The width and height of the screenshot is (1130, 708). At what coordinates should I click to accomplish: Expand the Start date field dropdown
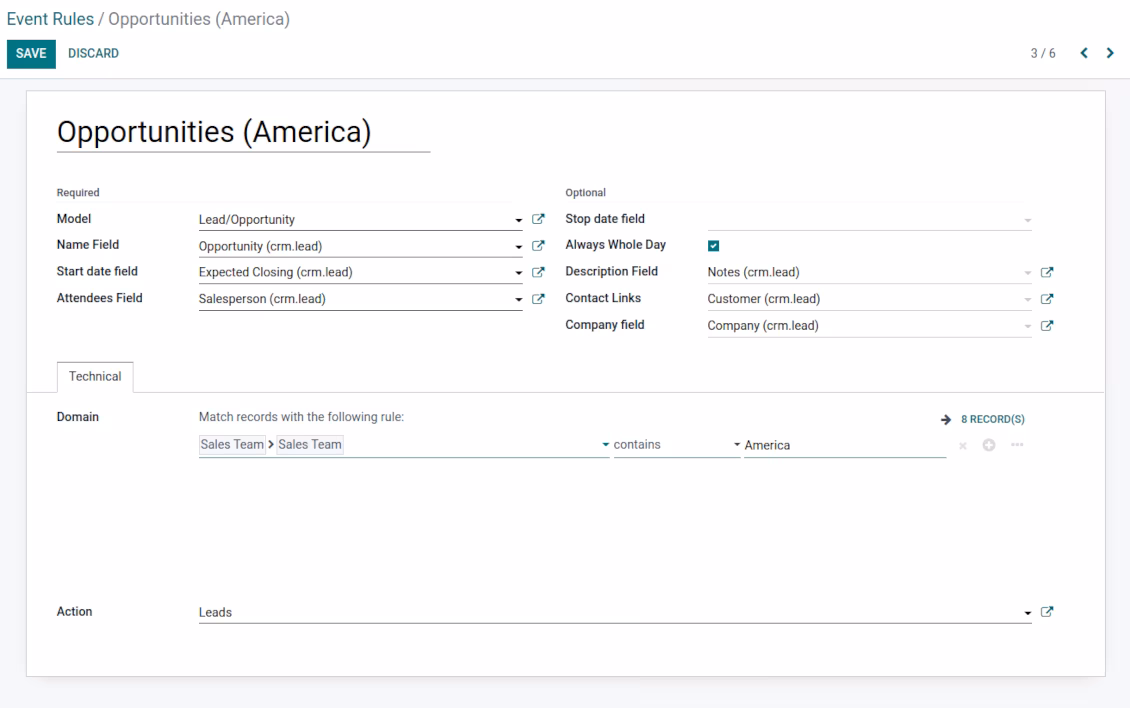(x=518, y=273)
